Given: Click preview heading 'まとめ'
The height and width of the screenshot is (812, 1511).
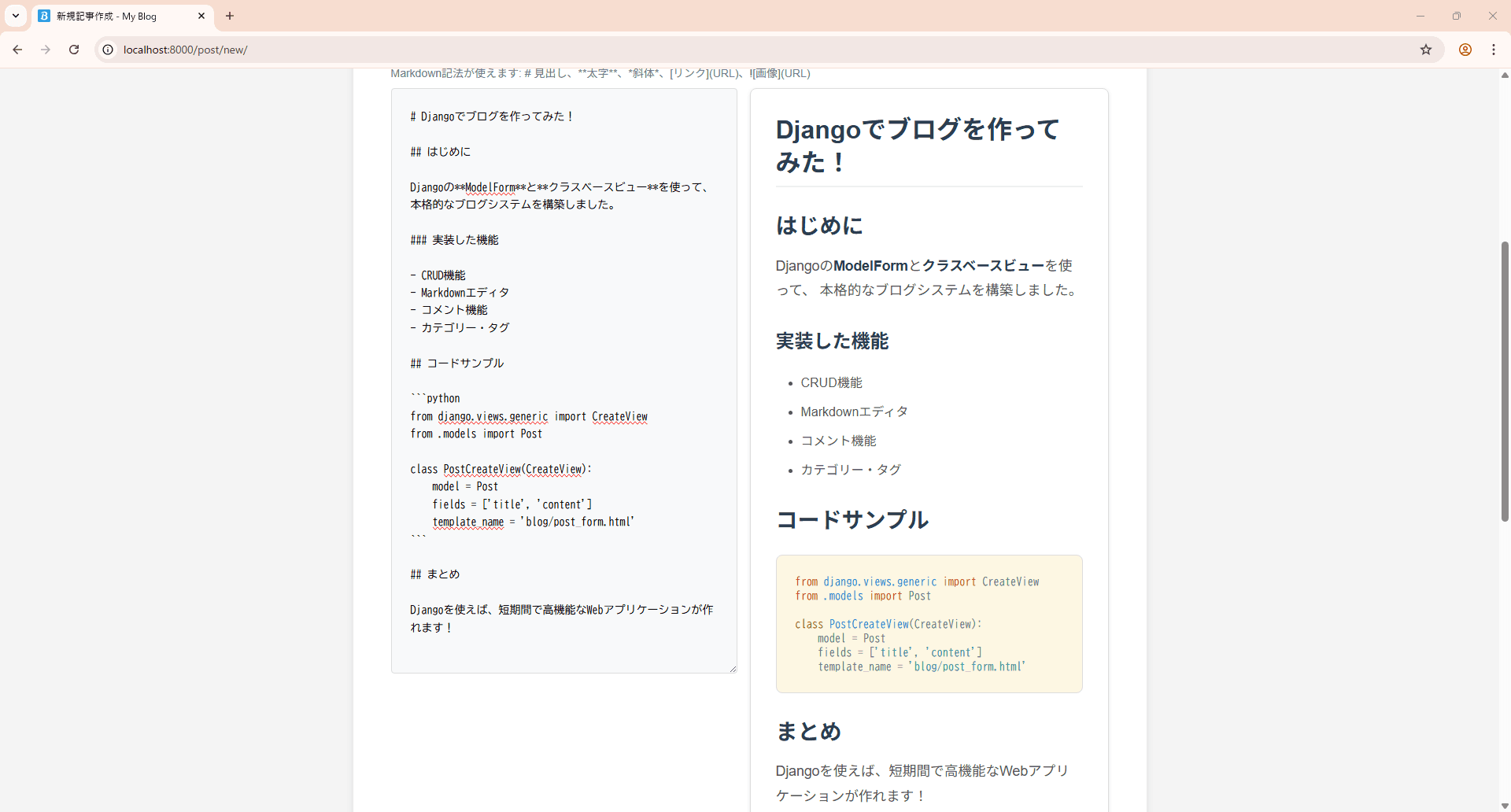Looking at the screenshot, I should (x=808, y=731).
